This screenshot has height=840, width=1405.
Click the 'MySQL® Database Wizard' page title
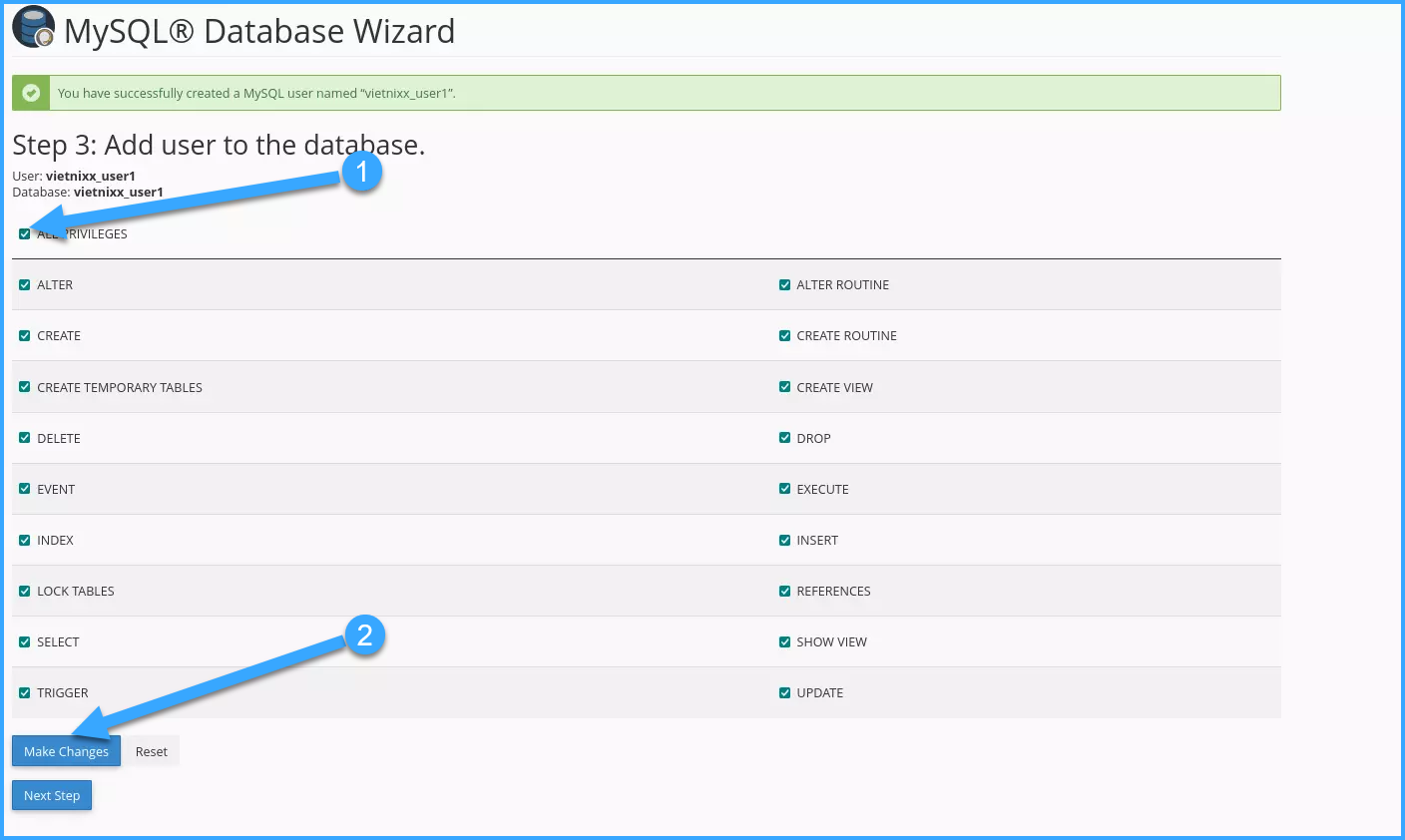(259, 31)
